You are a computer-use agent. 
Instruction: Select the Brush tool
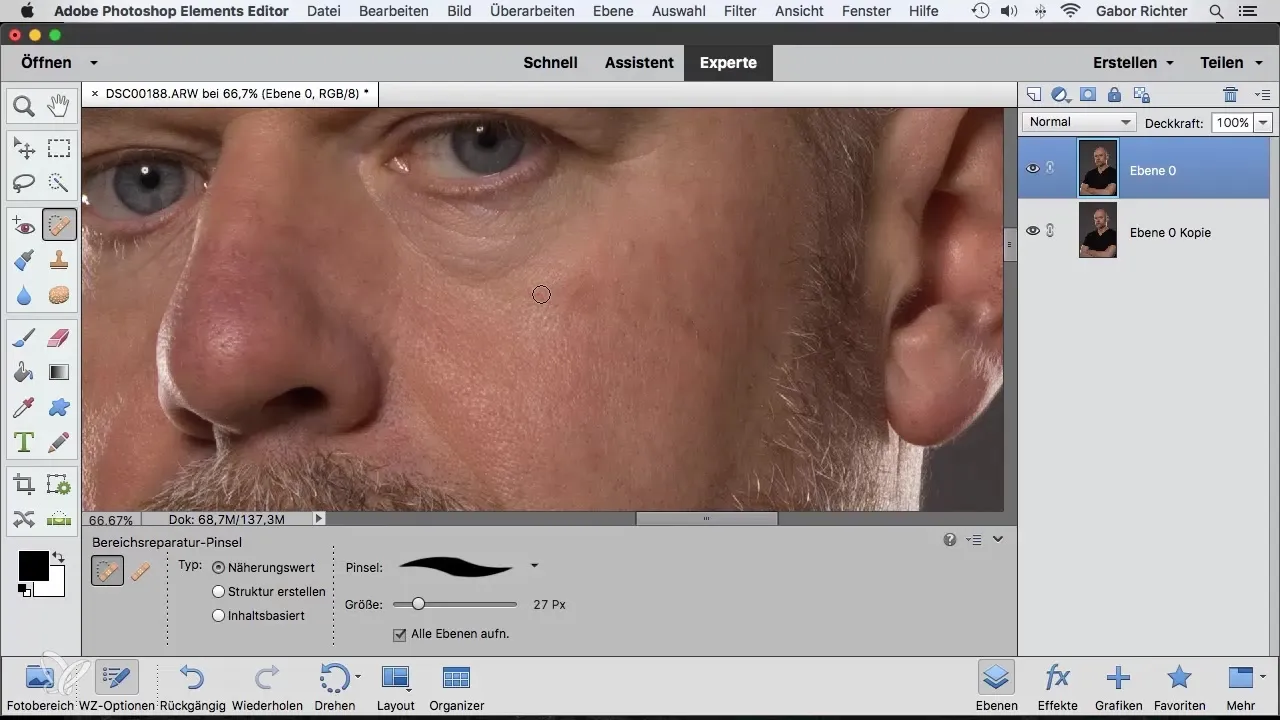pos(24,339)
